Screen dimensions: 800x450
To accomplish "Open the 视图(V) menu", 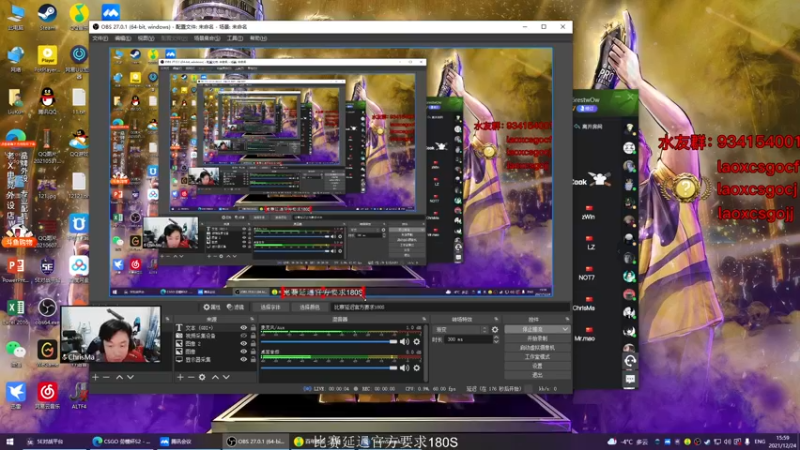I will [145, 38].
